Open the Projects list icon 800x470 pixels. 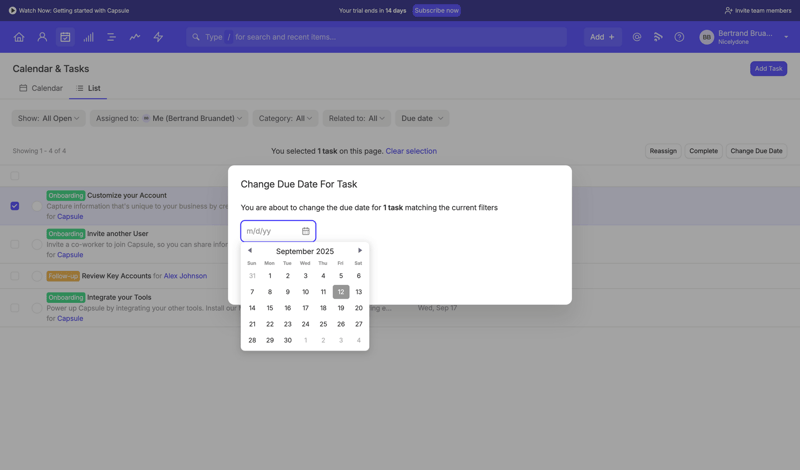[x=111, y=37]
